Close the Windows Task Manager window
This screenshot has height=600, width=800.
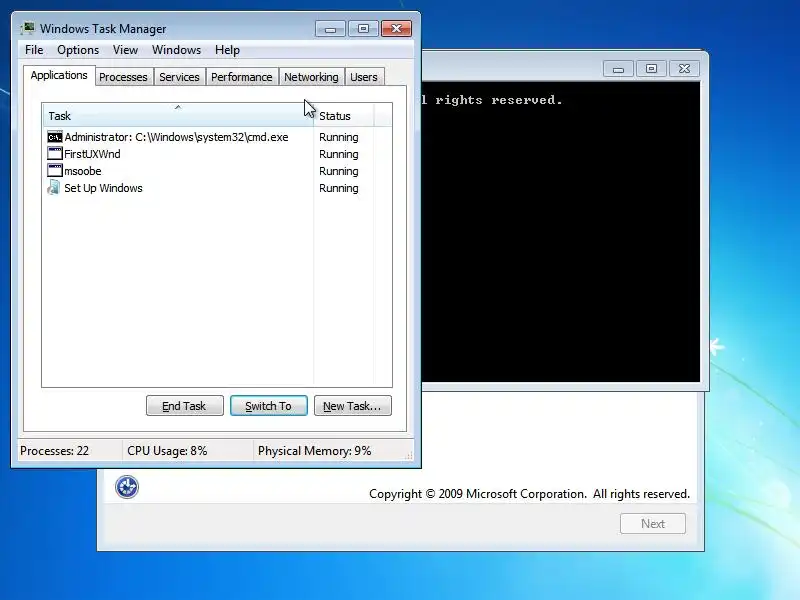point(396,29)
